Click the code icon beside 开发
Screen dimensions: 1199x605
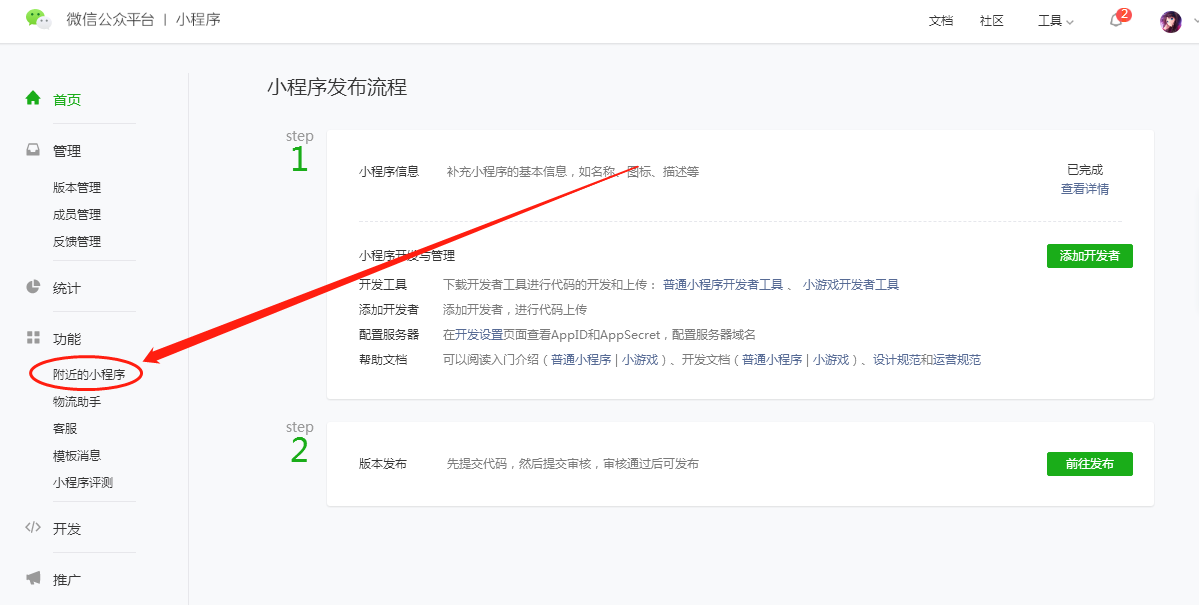[33, 528]
